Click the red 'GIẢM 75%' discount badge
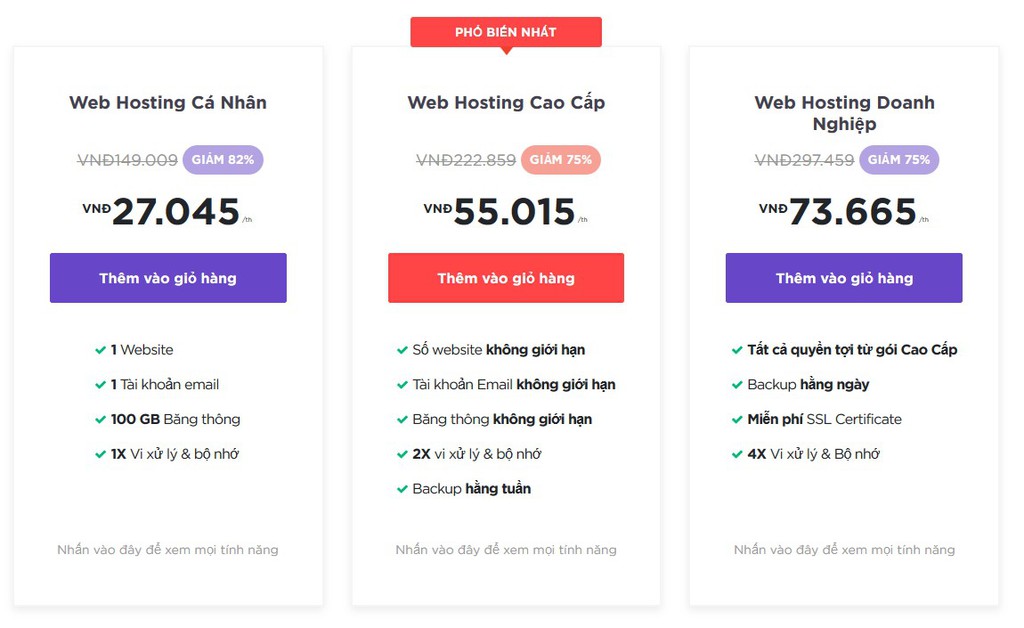 click(561, 160)
